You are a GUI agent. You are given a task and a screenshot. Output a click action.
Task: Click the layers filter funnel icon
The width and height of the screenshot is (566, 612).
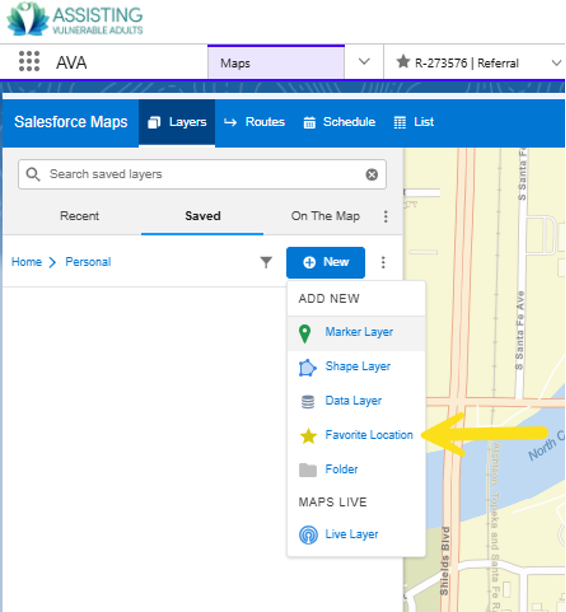pos(266,262)
